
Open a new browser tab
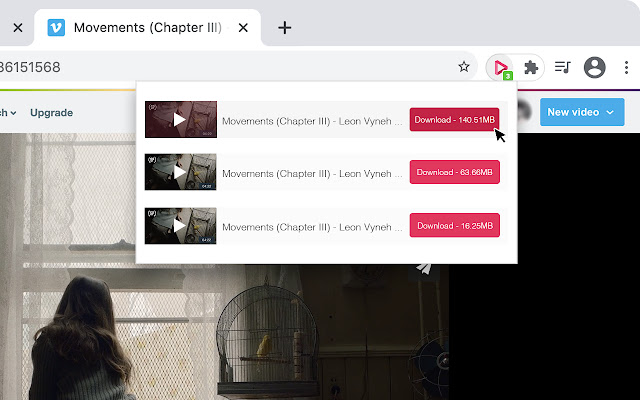click(284, 28)
